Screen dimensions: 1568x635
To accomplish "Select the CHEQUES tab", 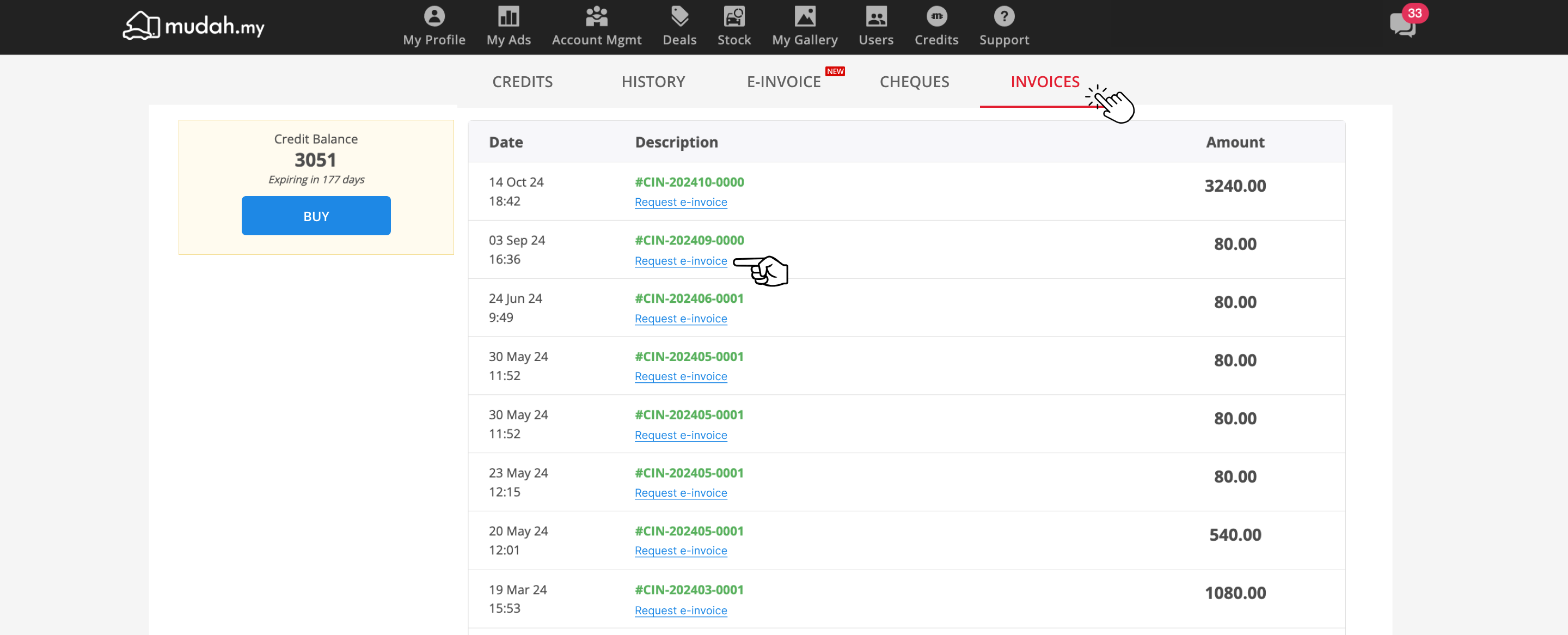I will (x=914, y=82).
